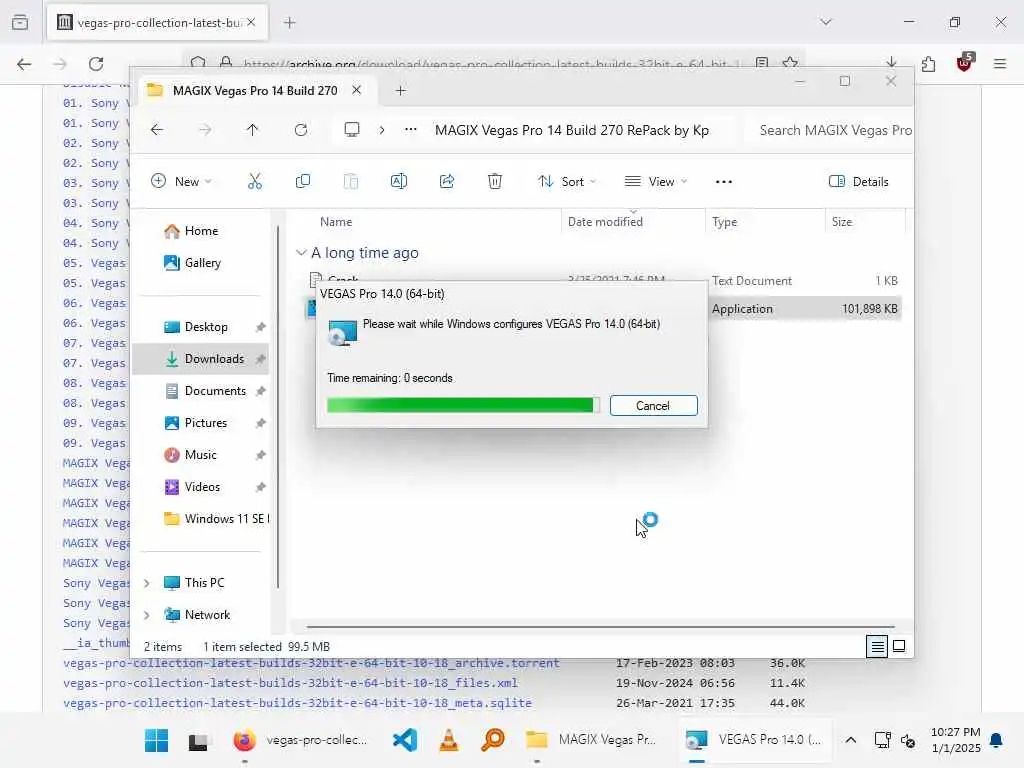Open Firefox downloads panel arrow
Screen dimensions: 1024x768
(x=891, y=63)
